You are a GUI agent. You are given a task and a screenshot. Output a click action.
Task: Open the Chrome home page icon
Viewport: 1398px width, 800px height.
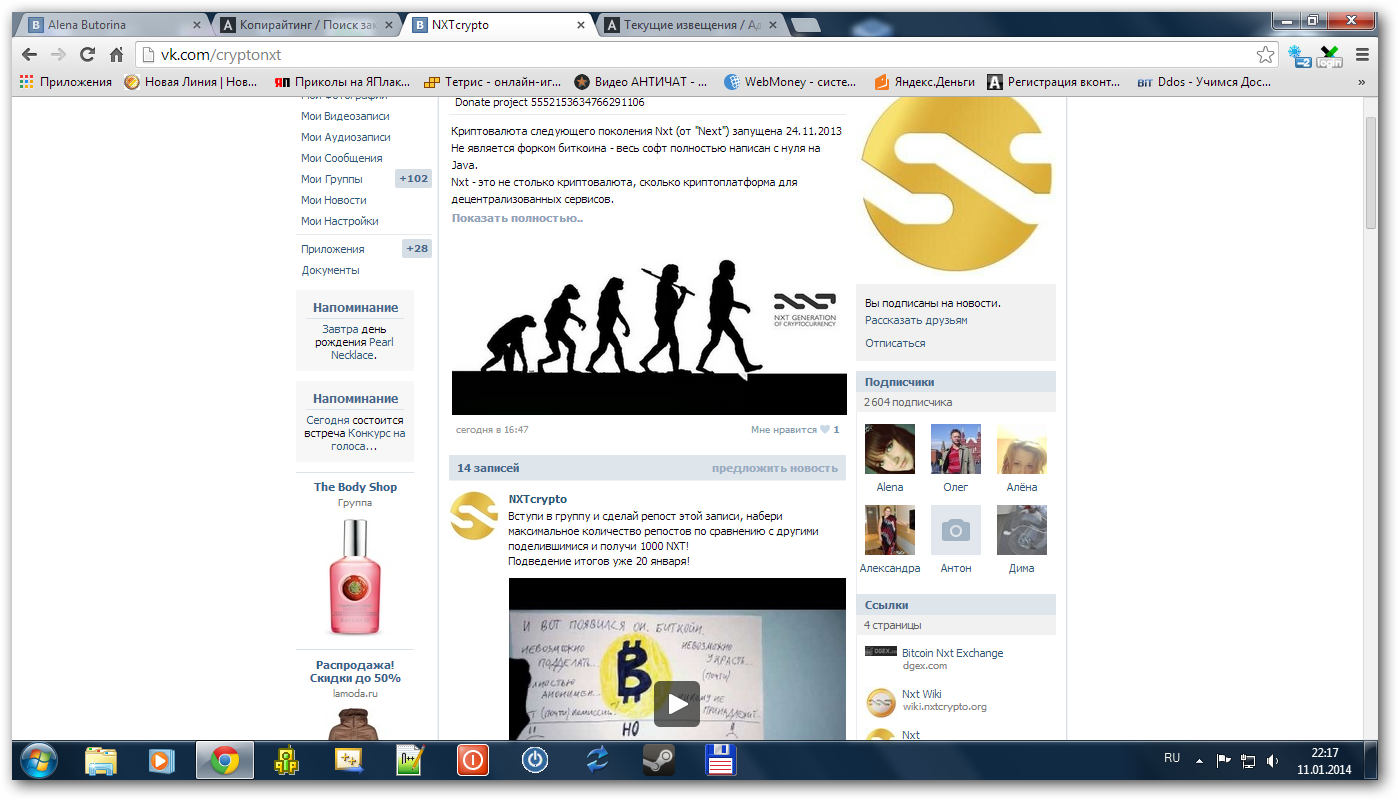click(x=116, y=55)
